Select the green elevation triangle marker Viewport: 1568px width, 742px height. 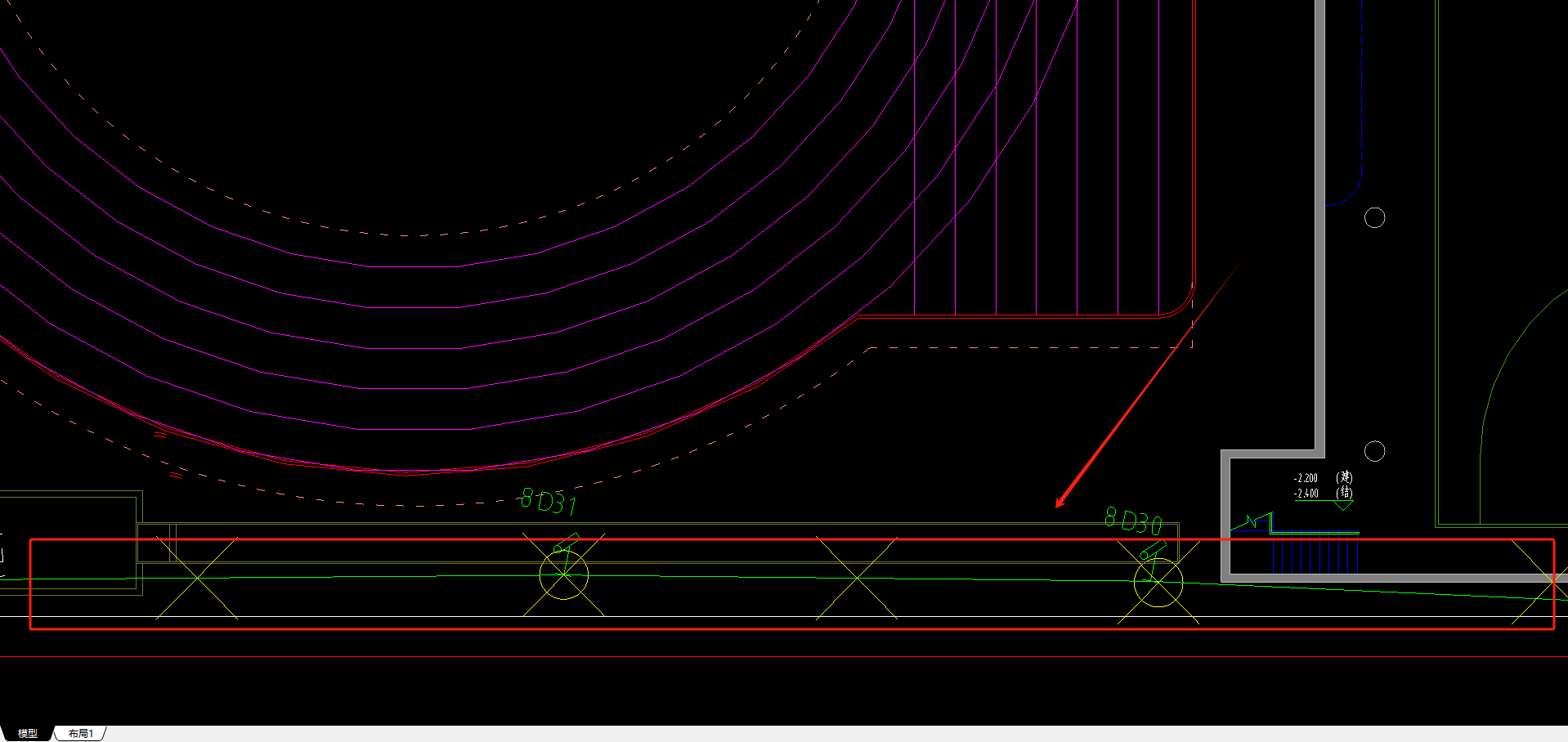coord(1343,506)
